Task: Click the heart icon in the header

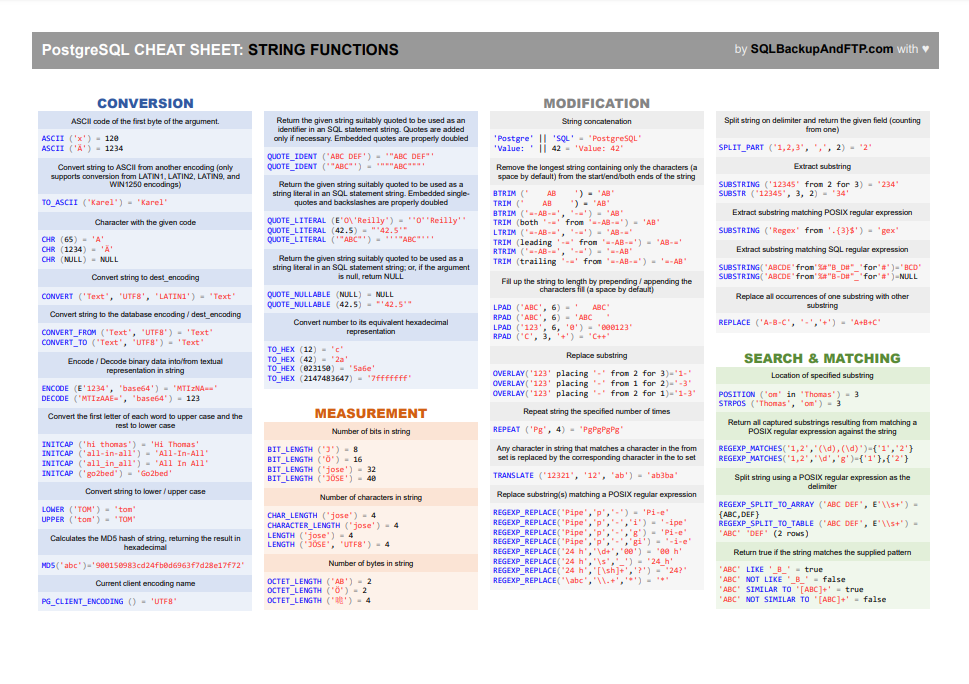Action: (925, 49)
